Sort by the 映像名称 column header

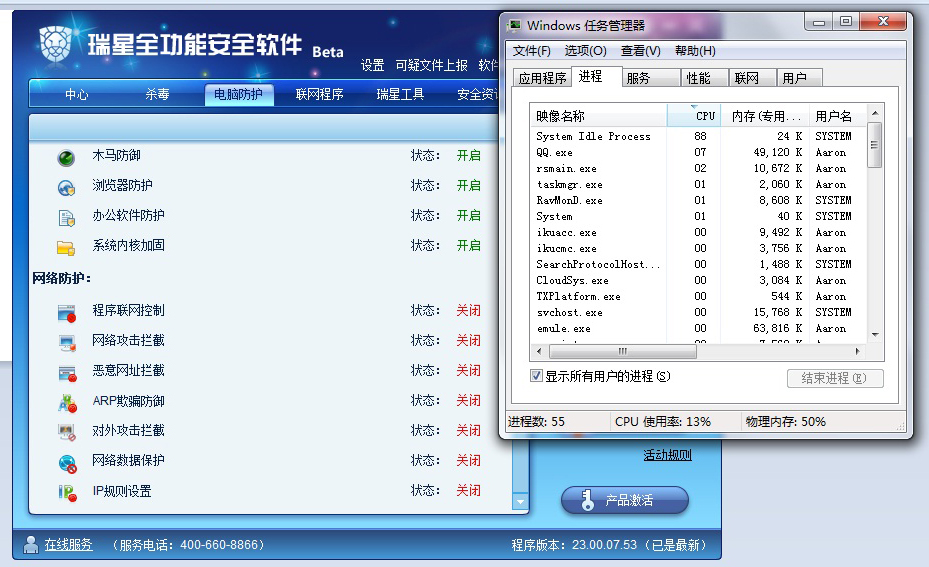599,116
